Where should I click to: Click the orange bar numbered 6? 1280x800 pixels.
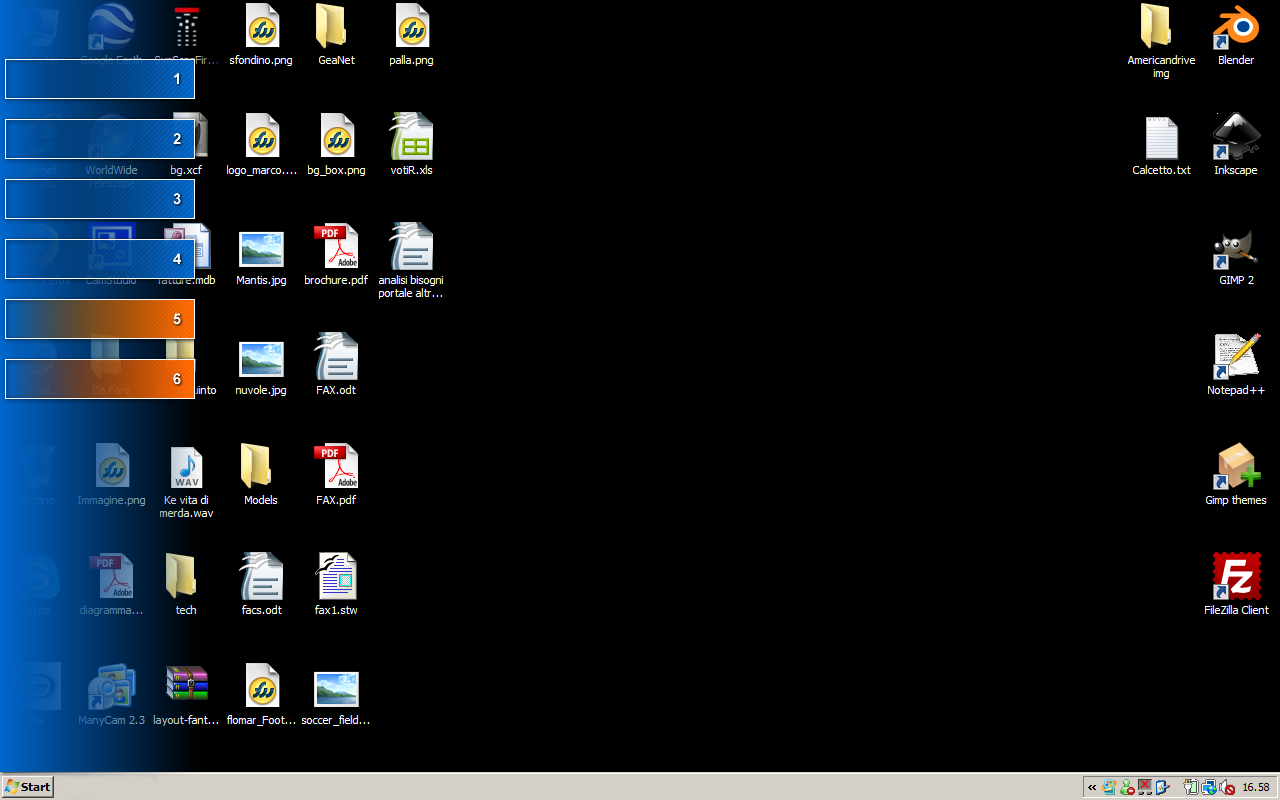click(x=100, y=379)
